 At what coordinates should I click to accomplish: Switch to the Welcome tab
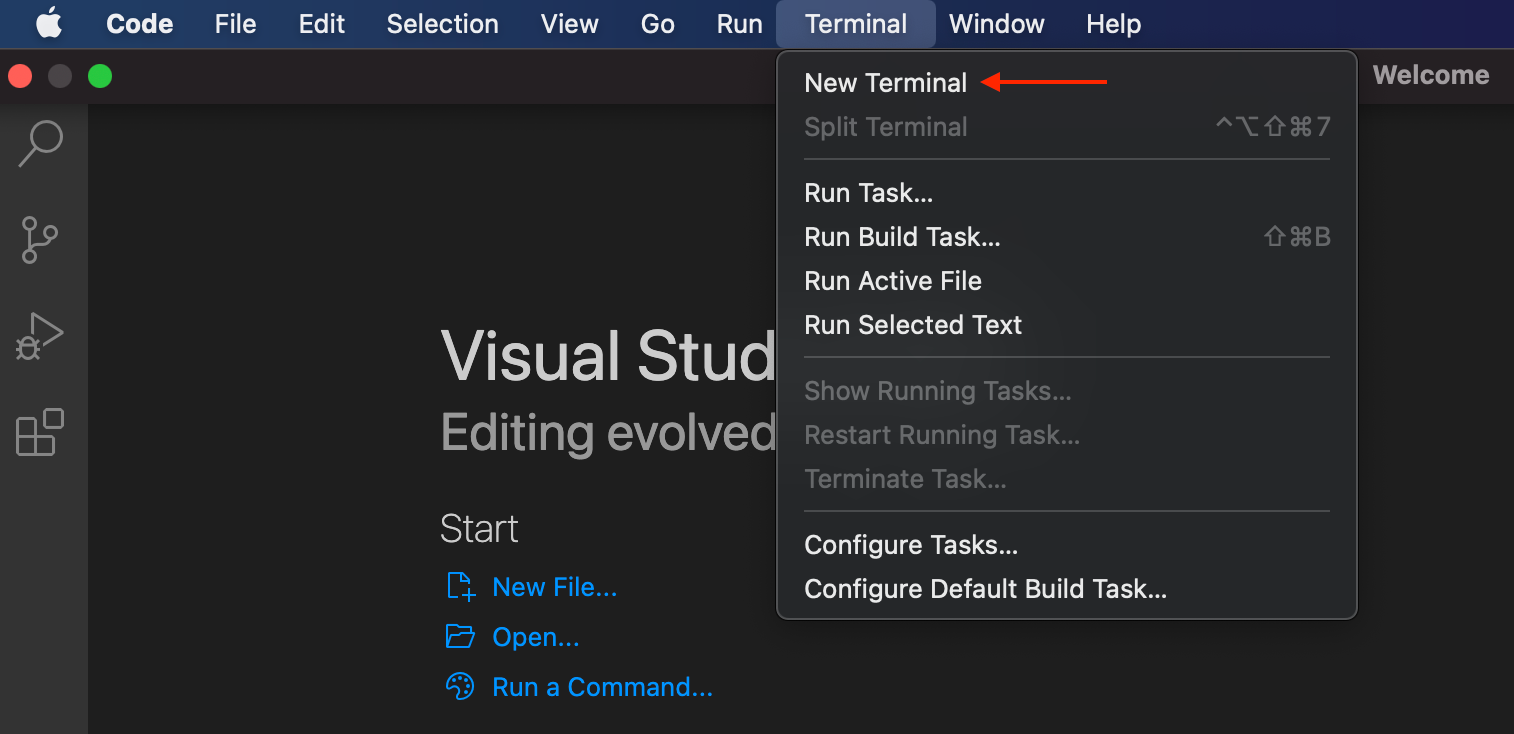(x=1430, y=76)
